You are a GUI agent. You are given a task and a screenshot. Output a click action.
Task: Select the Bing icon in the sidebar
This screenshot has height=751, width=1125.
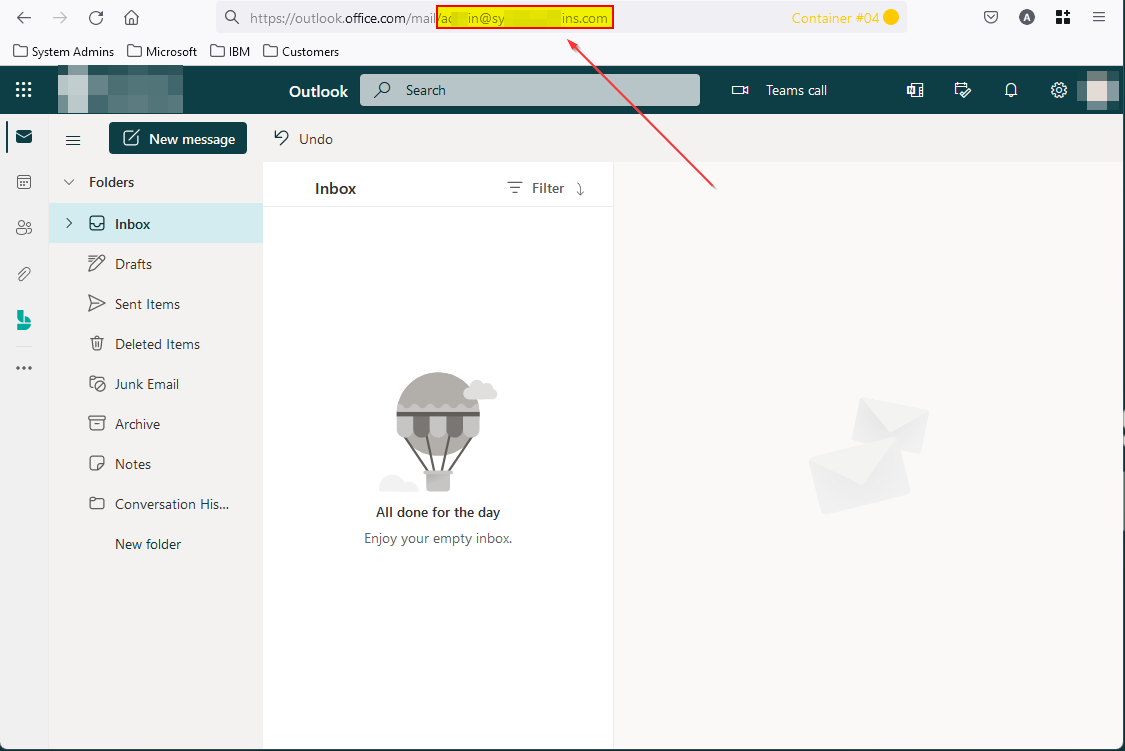[24, 320]
